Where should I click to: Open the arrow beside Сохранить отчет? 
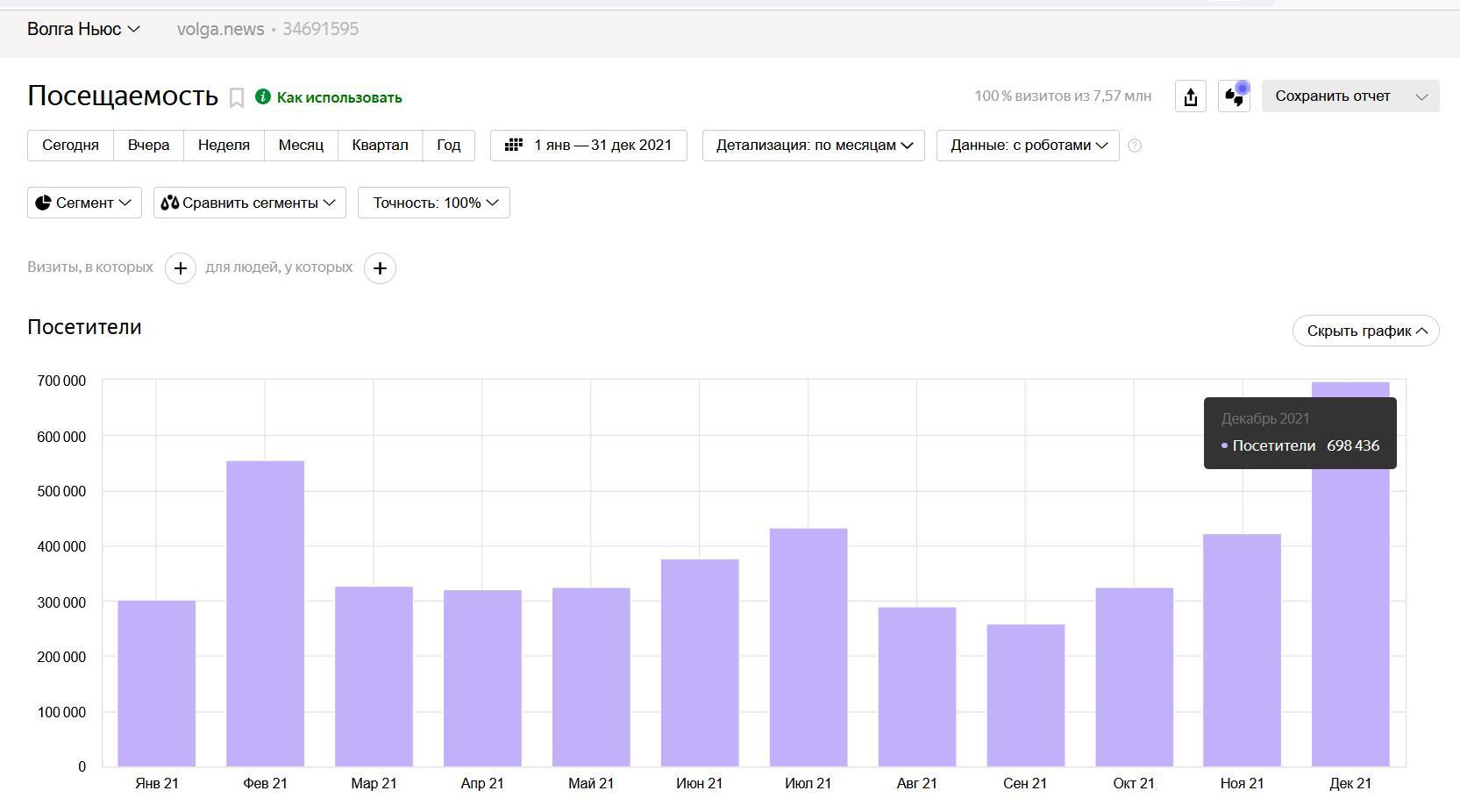1422,96
